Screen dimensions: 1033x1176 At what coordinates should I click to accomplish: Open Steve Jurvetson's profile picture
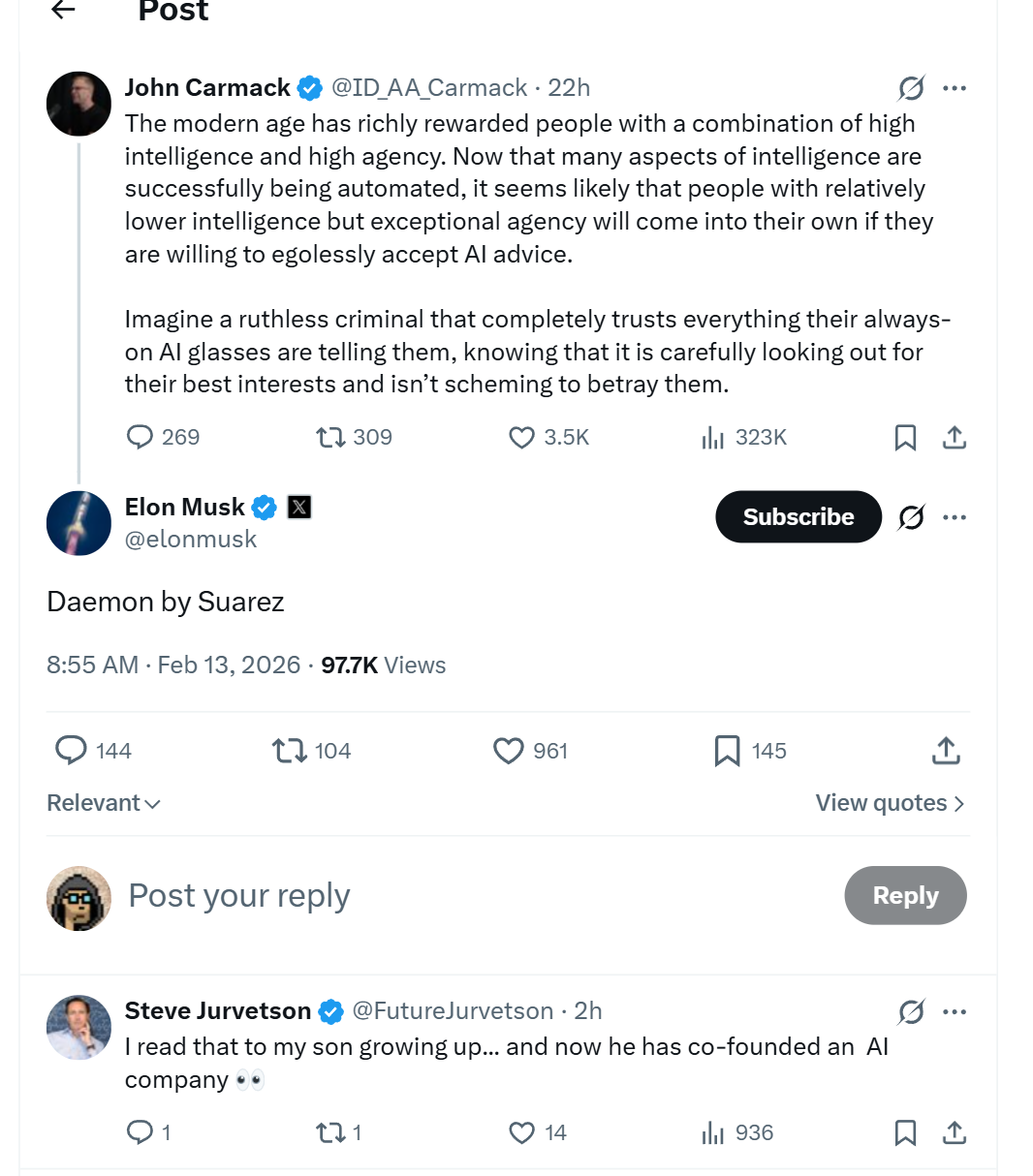[78, 1027]
